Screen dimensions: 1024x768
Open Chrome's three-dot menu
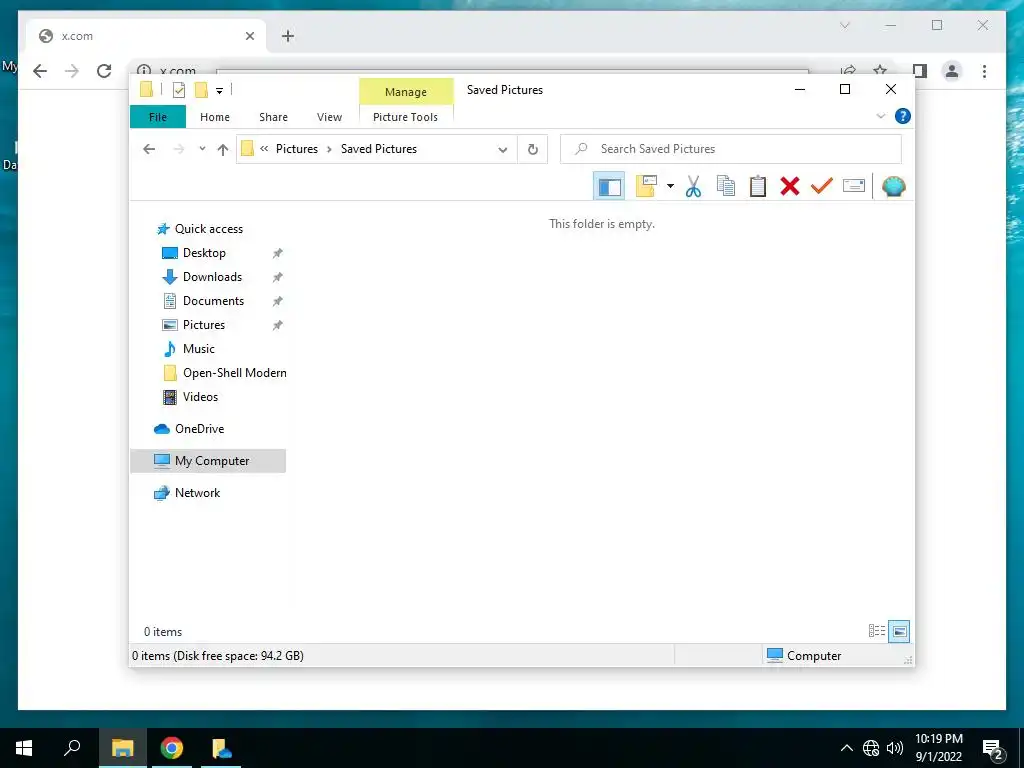pos(984,71)
